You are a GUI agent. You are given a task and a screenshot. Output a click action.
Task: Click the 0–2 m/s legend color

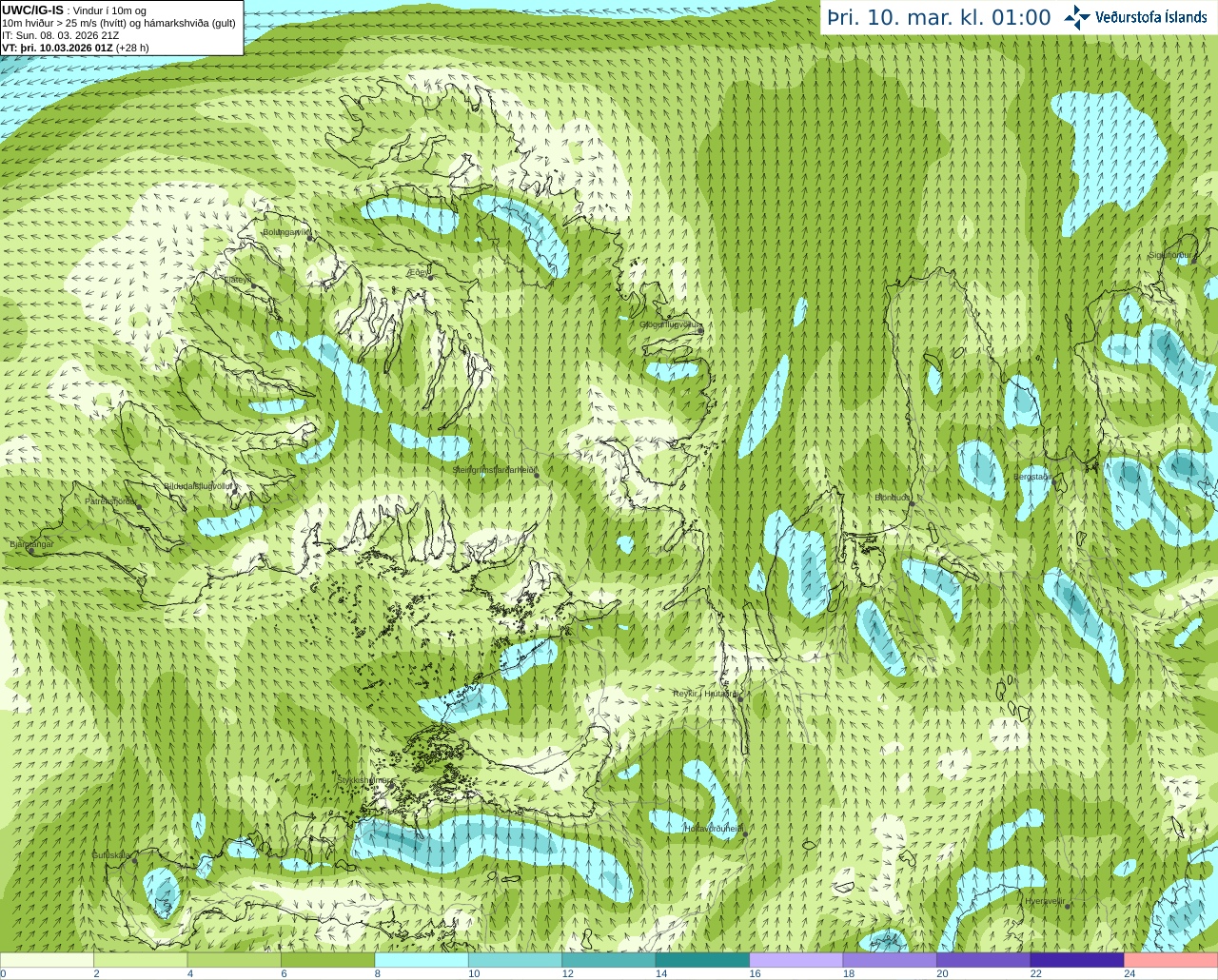[x=48, y=960]
